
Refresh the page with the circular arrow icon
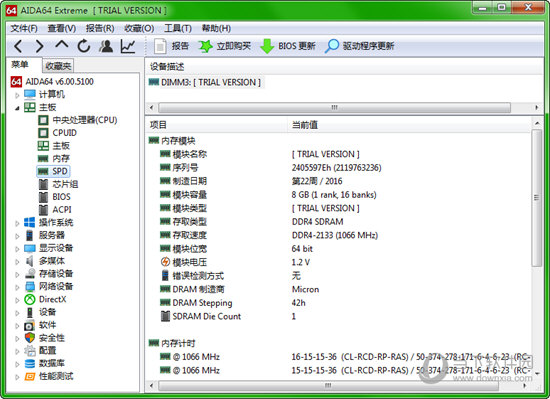click(x=84, y=46)
